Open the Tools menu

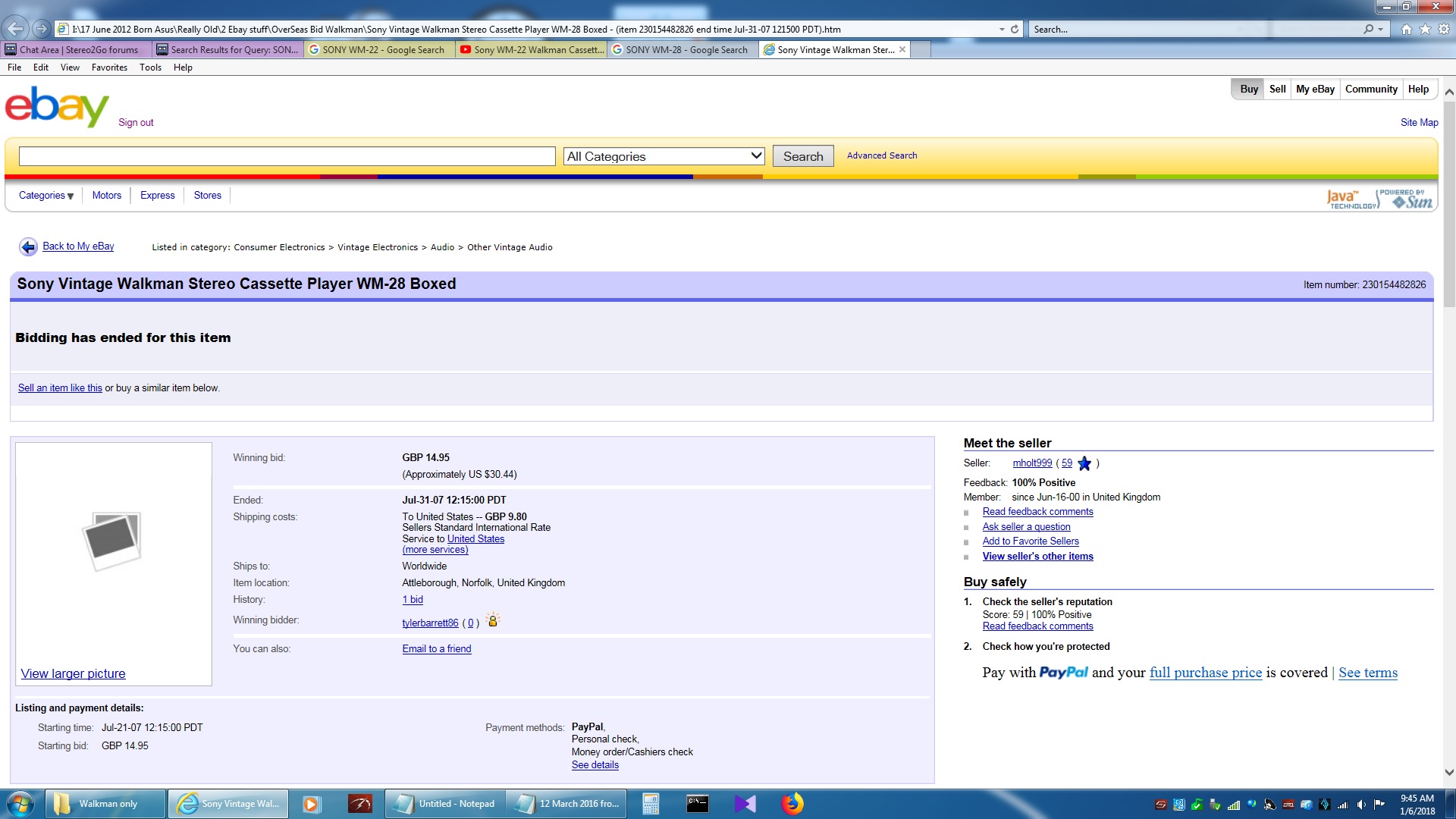point(150,67)
